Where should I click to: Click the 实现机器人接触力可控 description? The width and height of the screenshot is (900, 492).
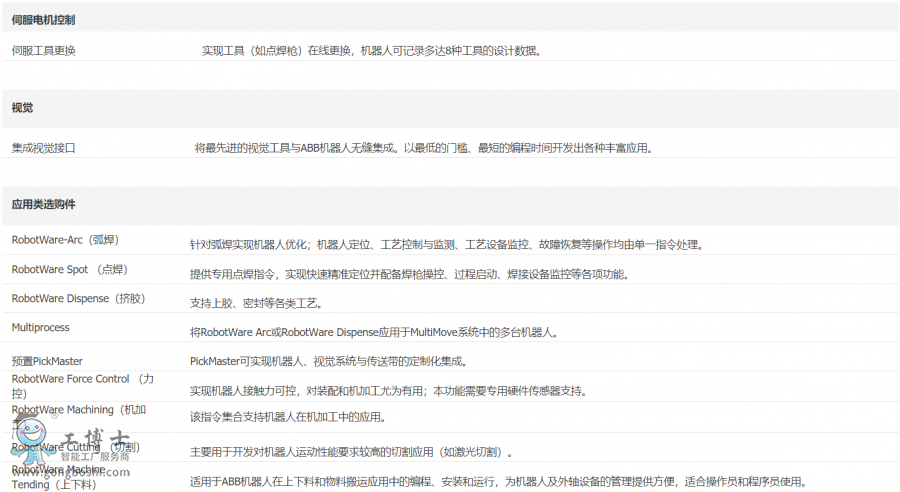[x=388, y=391]
